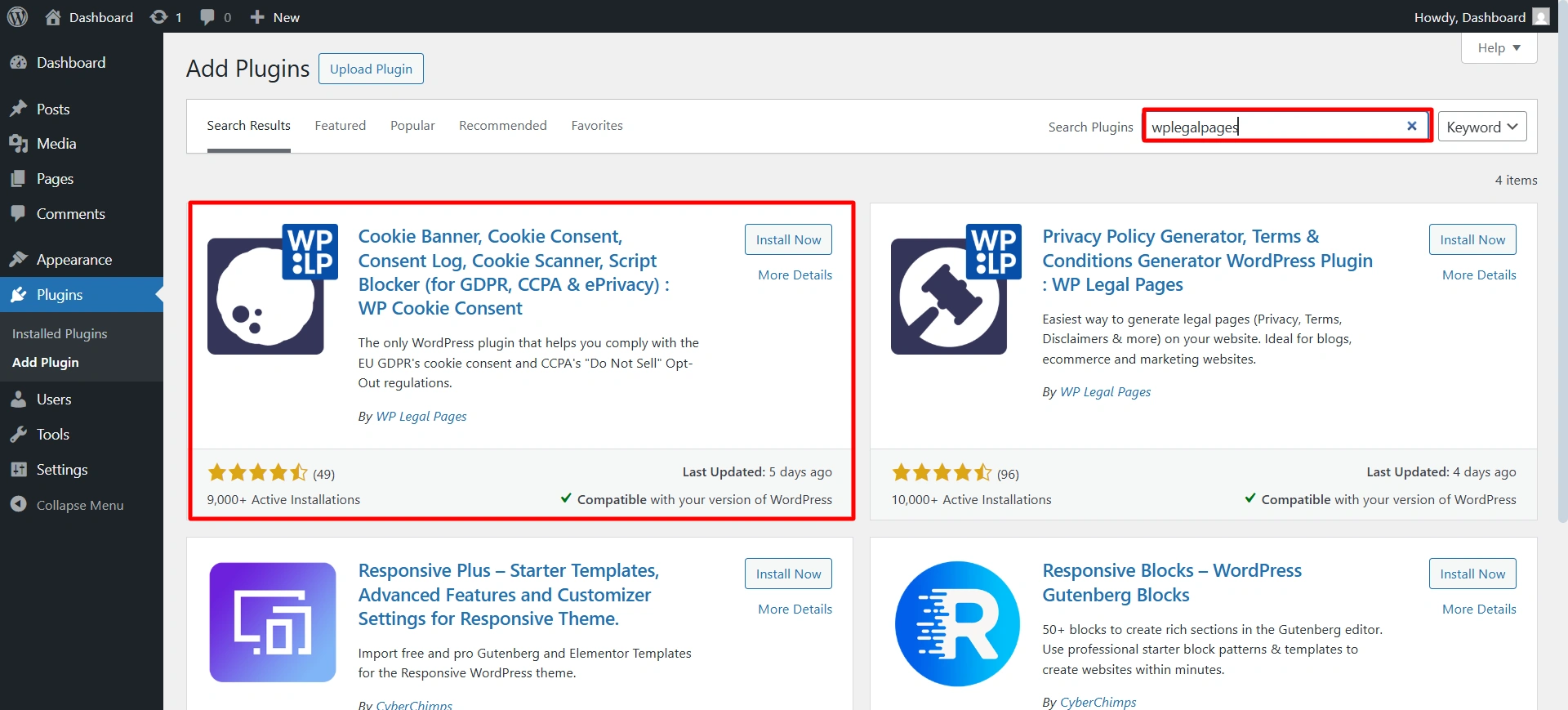Click '9,000+ Active Installations' text
The height and width of the screenshot is (710, 1568).
[x=283, y=500]
